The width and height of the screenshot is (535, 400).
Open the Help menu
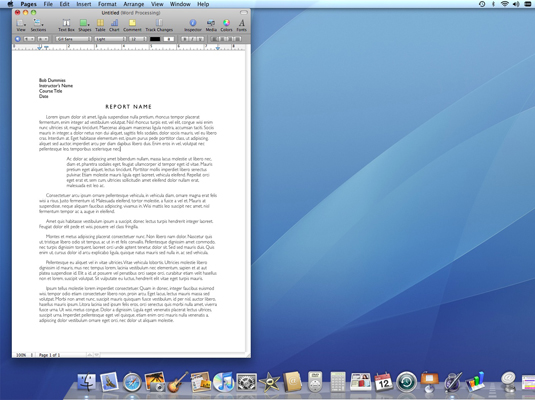pos(203,4)
